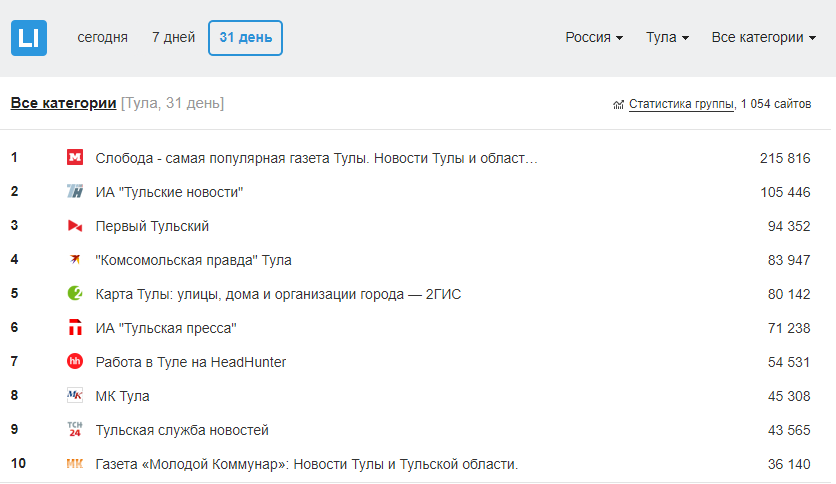This screenshot has width=836, height=484.
Task: Click the visitor count 94 352
Action: click(x=789, y=227)
